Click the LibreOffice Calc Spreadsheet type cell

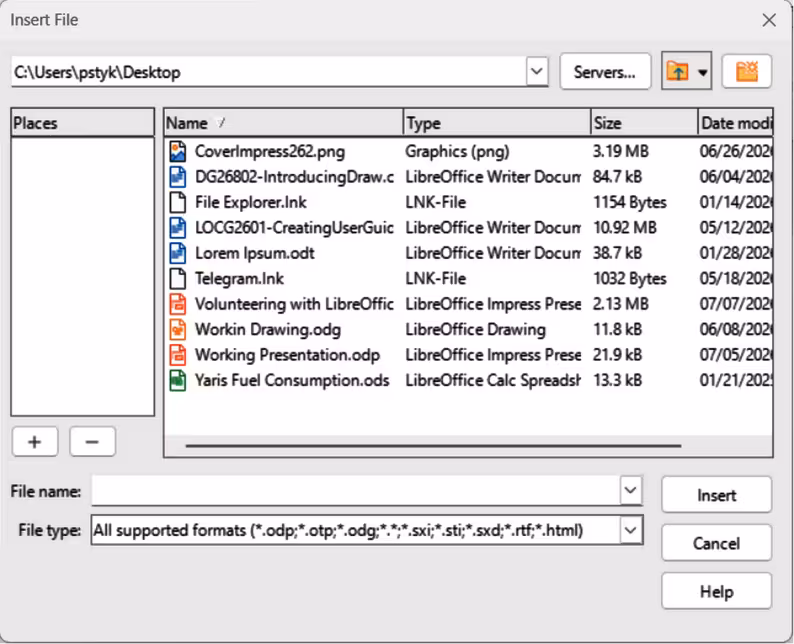tap(493, 380)
